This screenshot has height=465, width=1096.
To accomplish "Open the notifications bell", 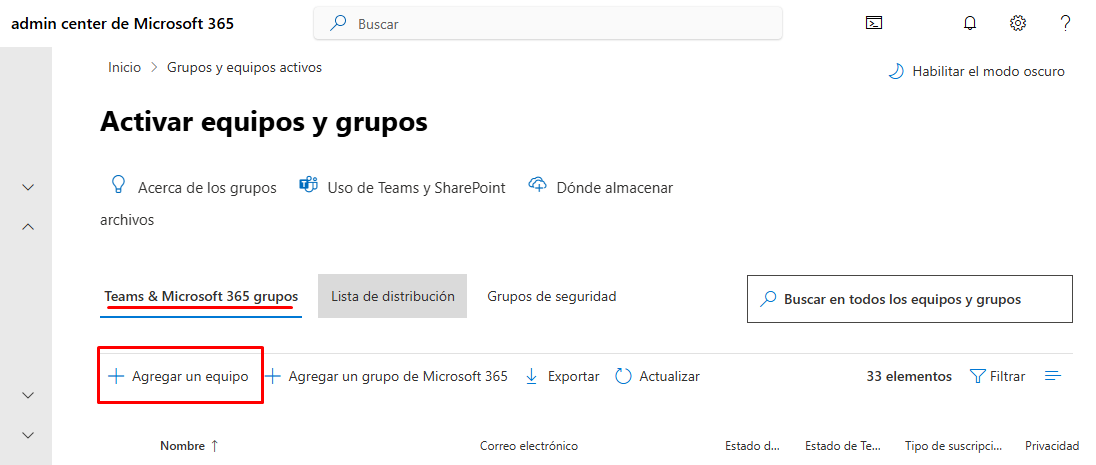I will [969, 23].
